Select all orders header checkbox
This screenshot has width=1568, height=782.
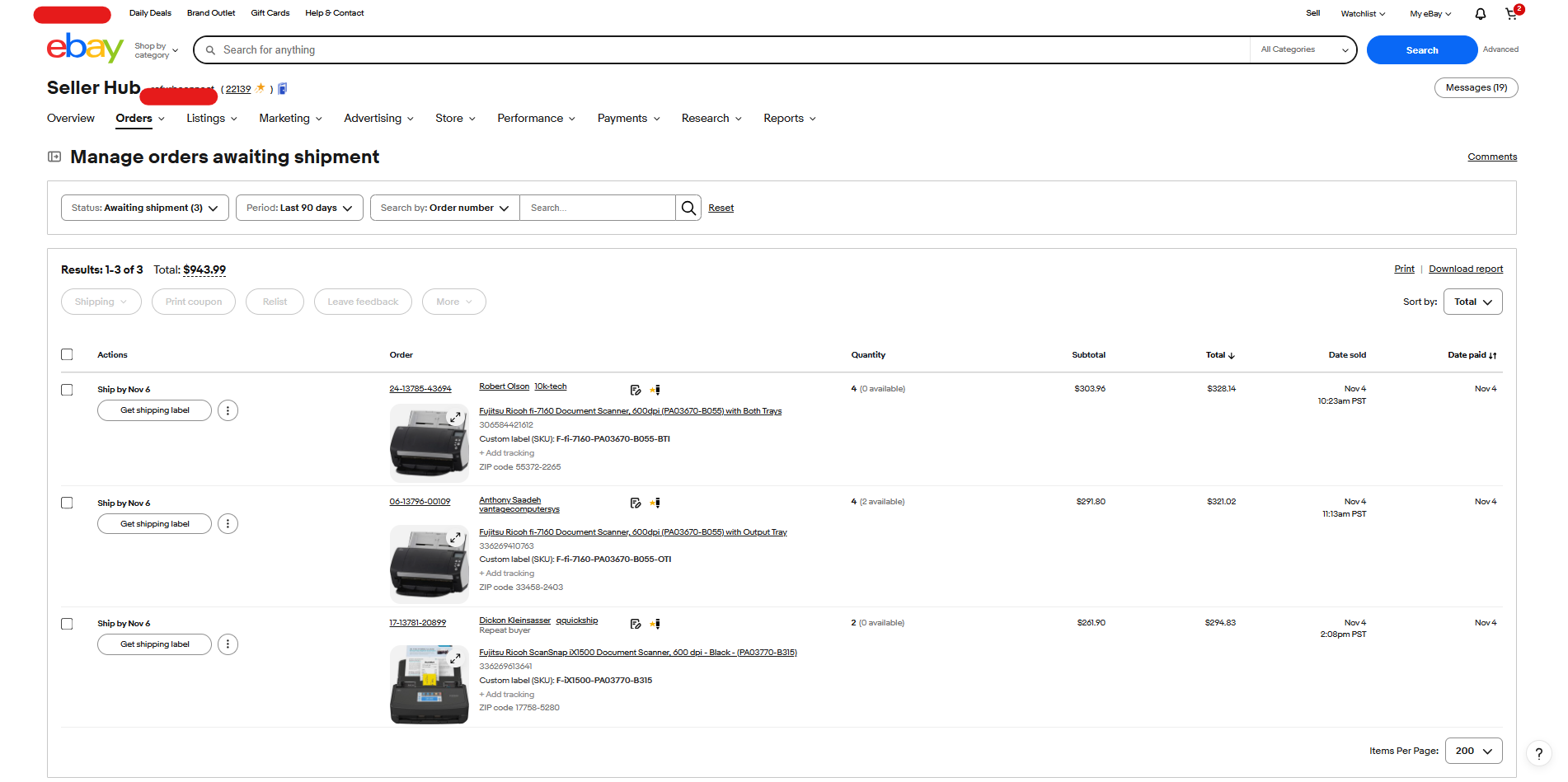click(x=67, y=354)
